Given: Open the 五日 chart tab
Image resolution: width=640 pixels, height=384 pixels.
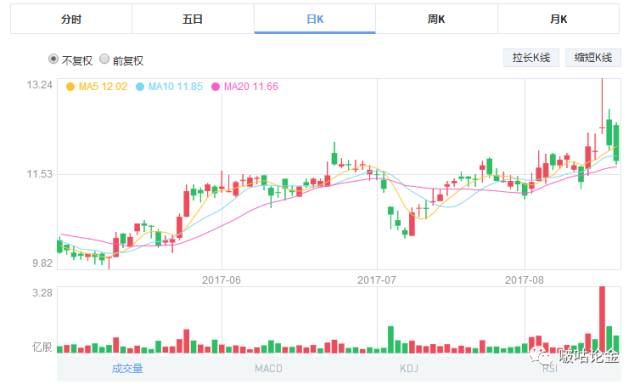Looking at the screenshot, I should [x=193, y=19].
